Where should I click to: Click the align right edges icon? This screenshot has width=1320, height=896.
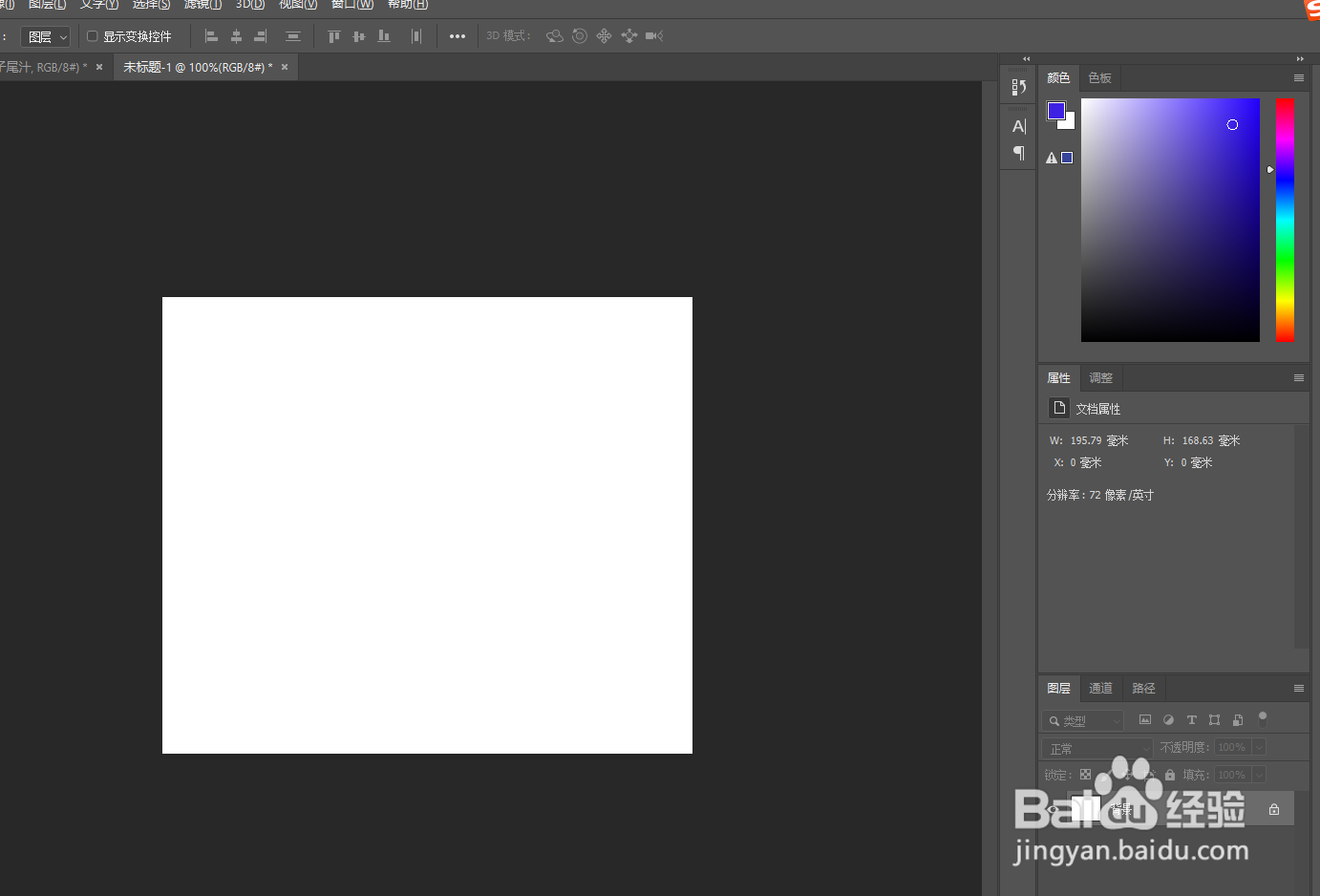pyautogui.click(x=260, y=36)
